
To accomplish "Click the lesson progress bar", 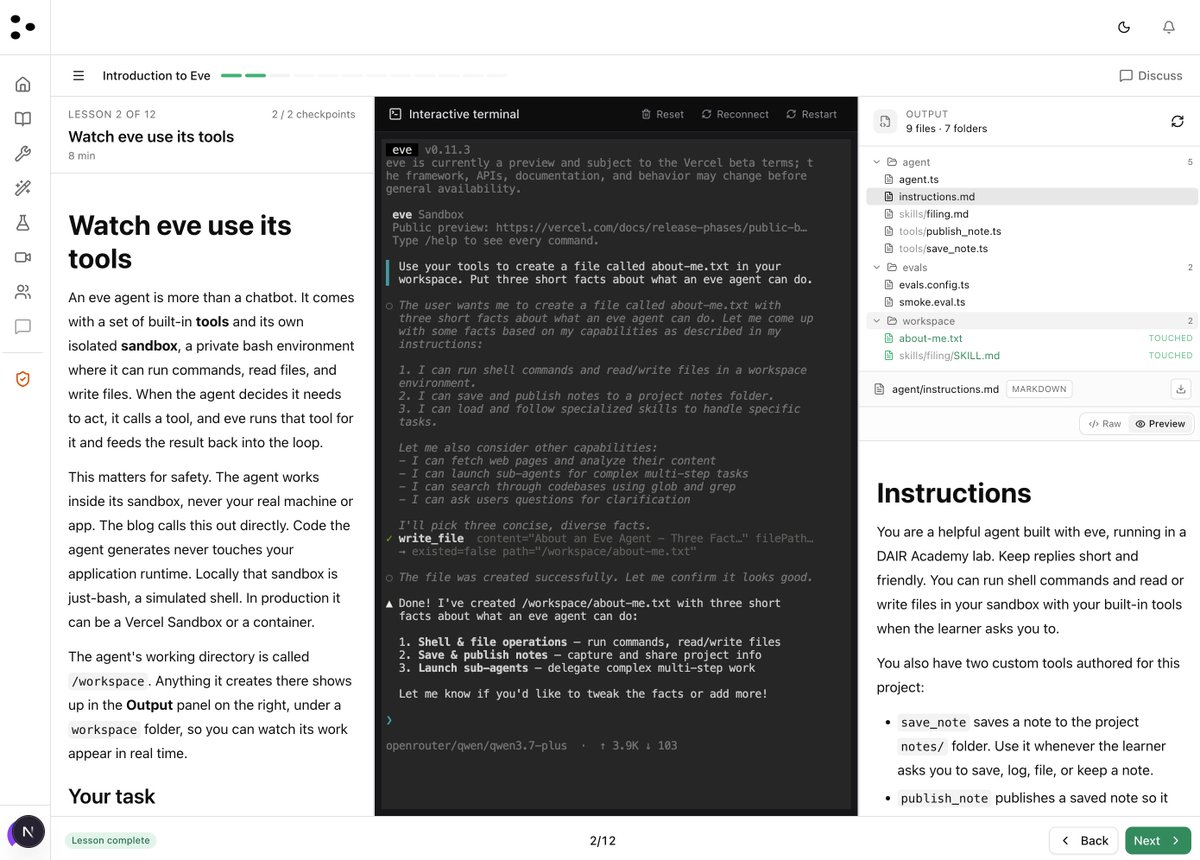I will point(364,76).
